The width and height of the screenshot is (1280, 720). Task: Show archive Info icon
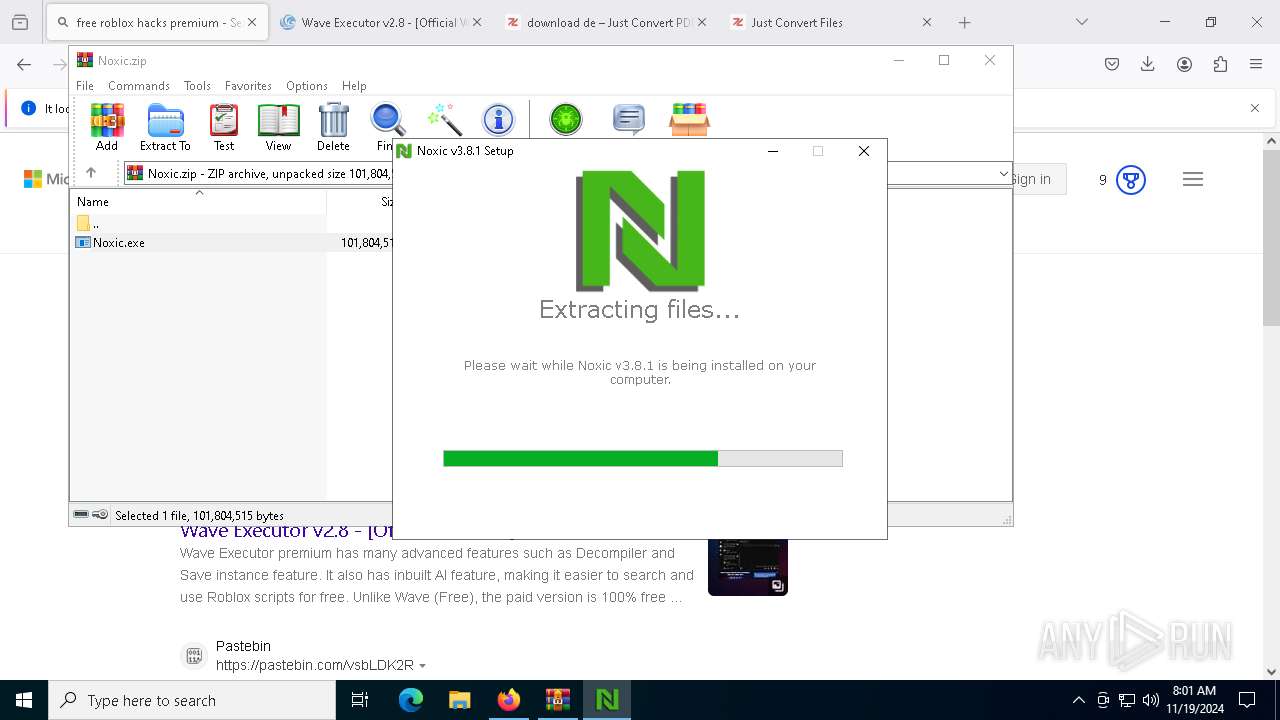point(498,120)
